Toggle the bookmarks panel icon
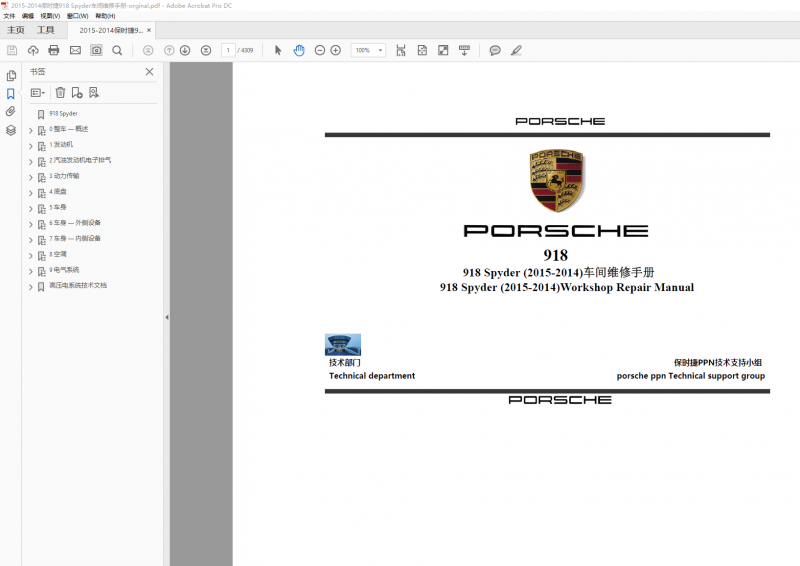 [x=10, y=94]
